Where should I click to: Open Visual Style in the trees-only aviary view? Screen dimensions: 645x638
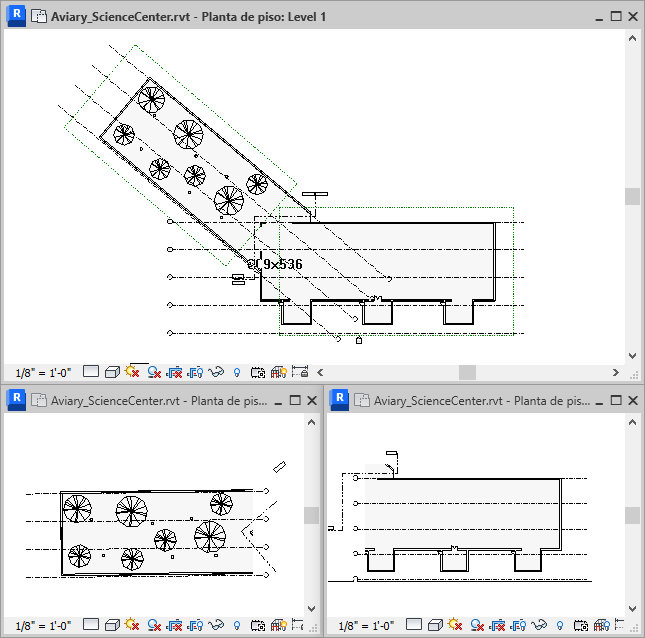click(112, 625)
